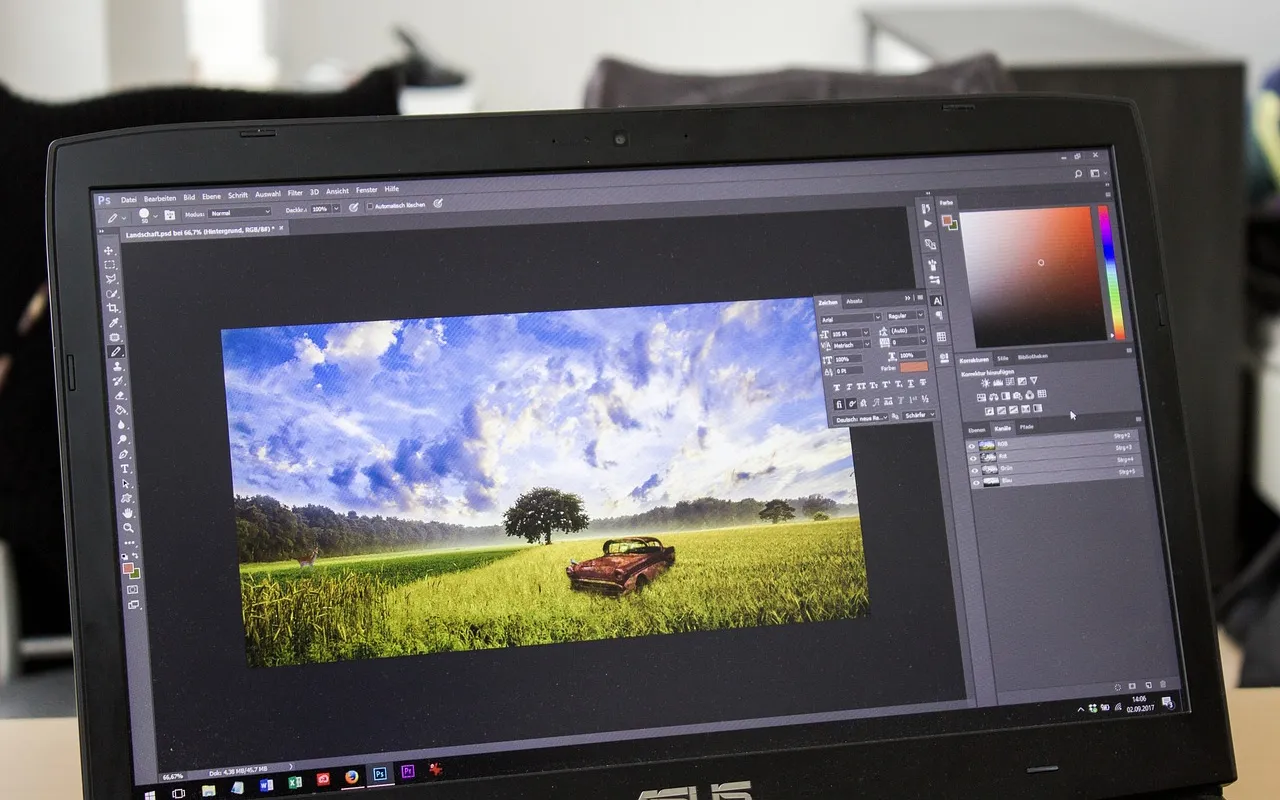Select the Eyedropper tool
1280x800 pixels.
coord(112,323)
